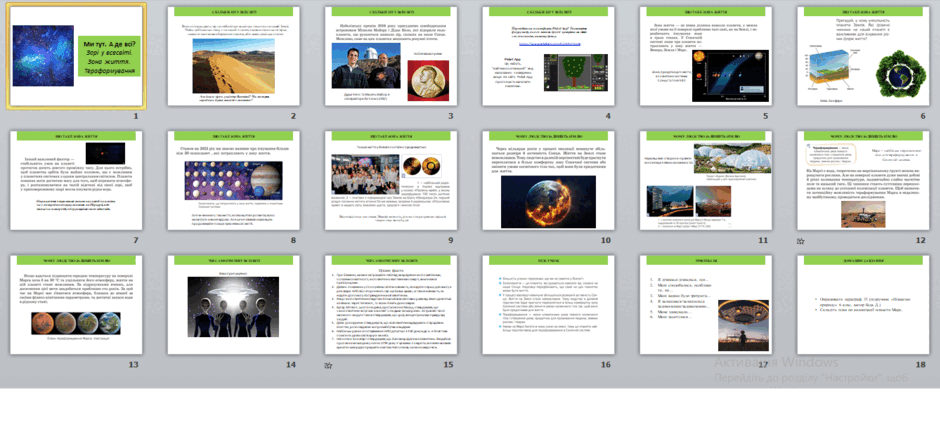This screenshot has height=439, width=940.
Task: Select slide 2 with the desert dune photo
Action: (233, 56)
